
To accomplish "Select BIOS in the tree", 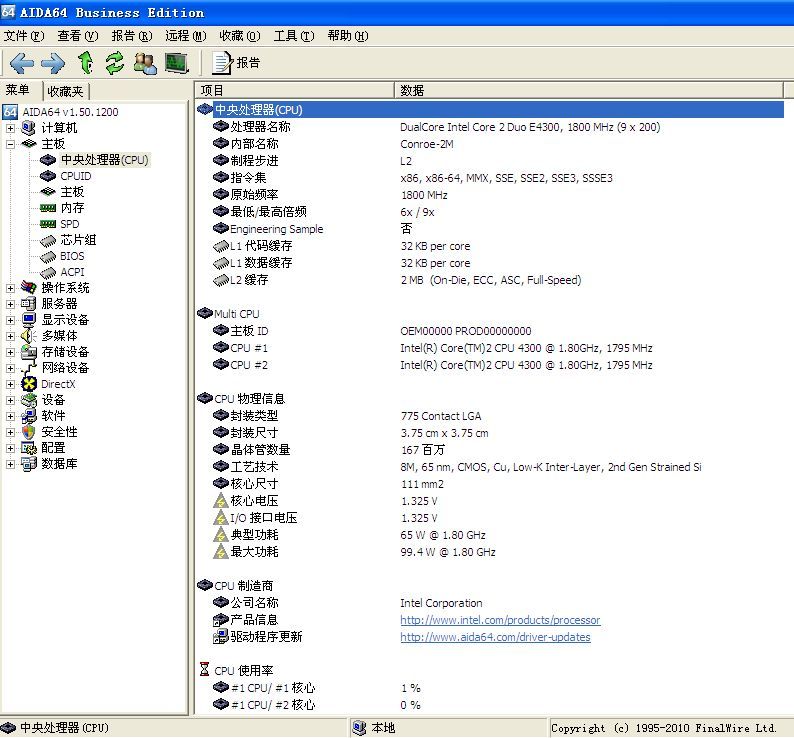I will [x=72, y=256].
